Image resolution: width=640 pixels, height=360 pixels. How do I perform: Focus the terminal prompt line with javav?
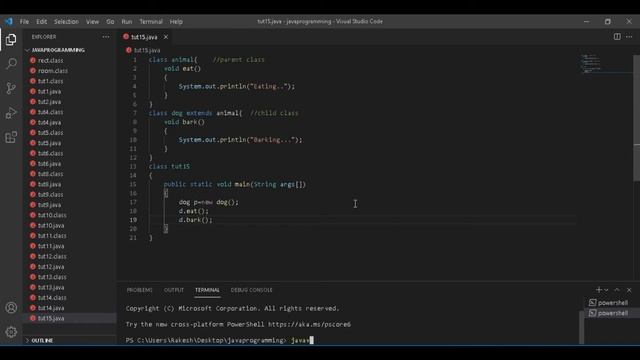click(220, 340)
